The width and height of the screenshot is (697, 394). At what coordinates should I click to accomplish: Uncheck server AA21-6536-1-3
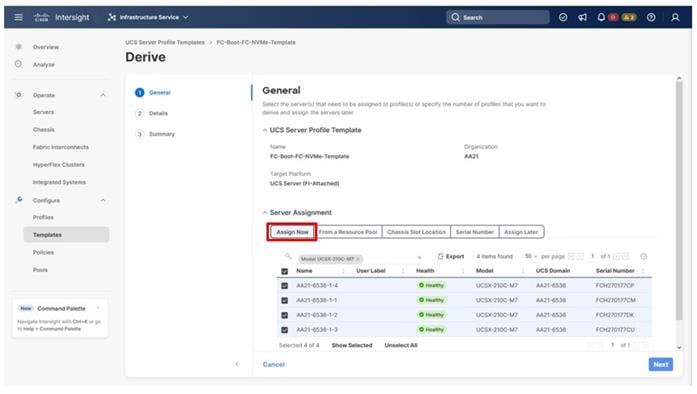tap(284, 330)
